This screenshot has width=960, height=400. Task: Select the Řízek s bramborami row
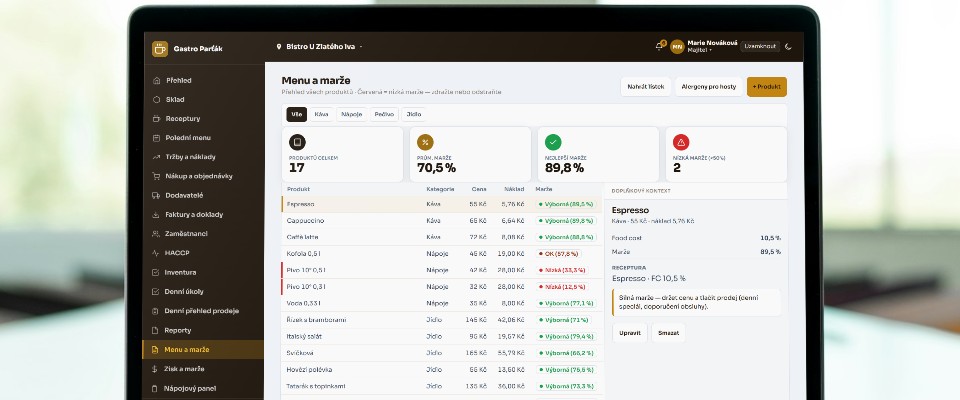(x=442, y=320)
